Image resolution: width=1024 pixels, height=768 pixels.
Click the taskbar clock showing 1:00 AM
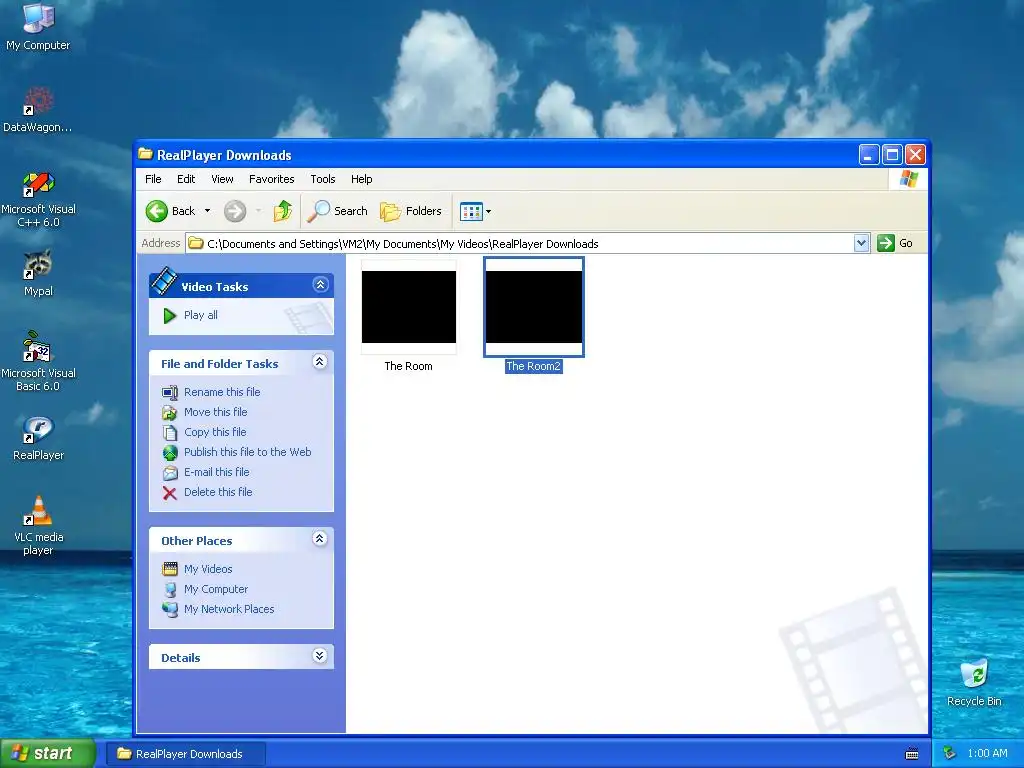click(987, 754)
